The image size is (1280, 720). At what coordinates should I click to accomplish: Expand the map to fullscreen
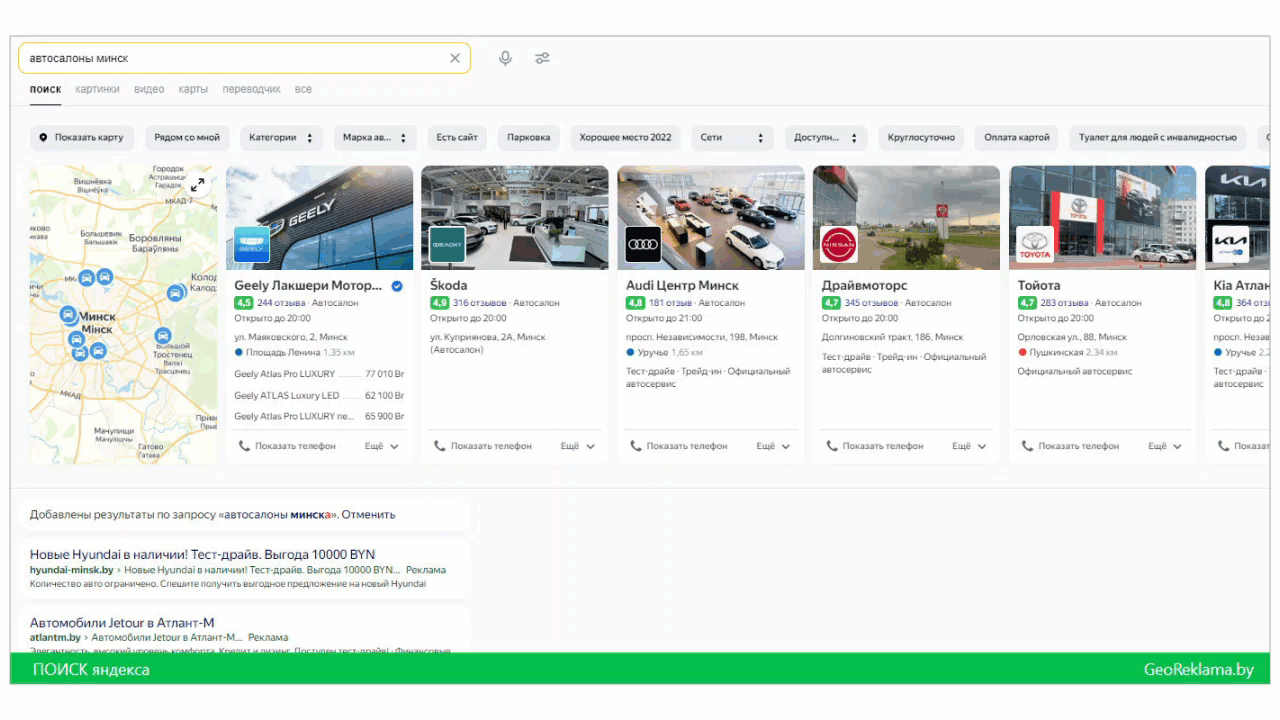pos(198,185)
